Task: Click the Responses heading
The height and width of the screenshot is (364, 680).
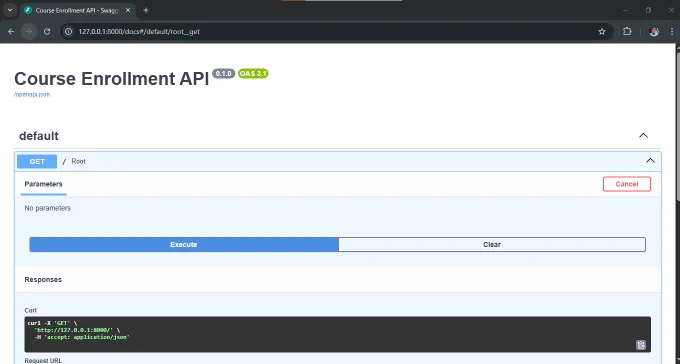Action: point(43,280)
